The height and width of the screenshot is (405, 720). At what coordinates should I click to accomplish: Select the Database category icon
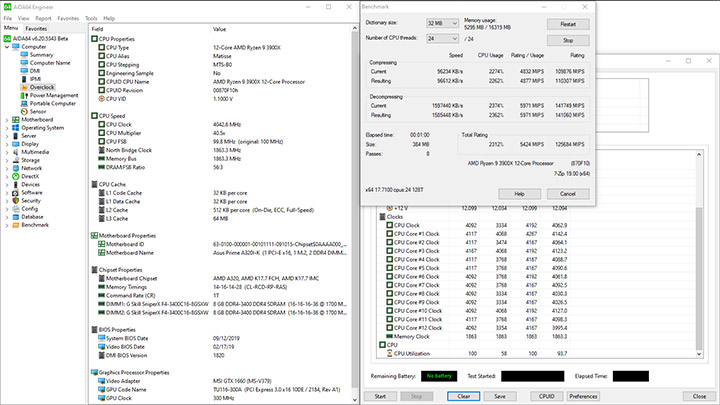pyautogui.click(x=16, y=217)
